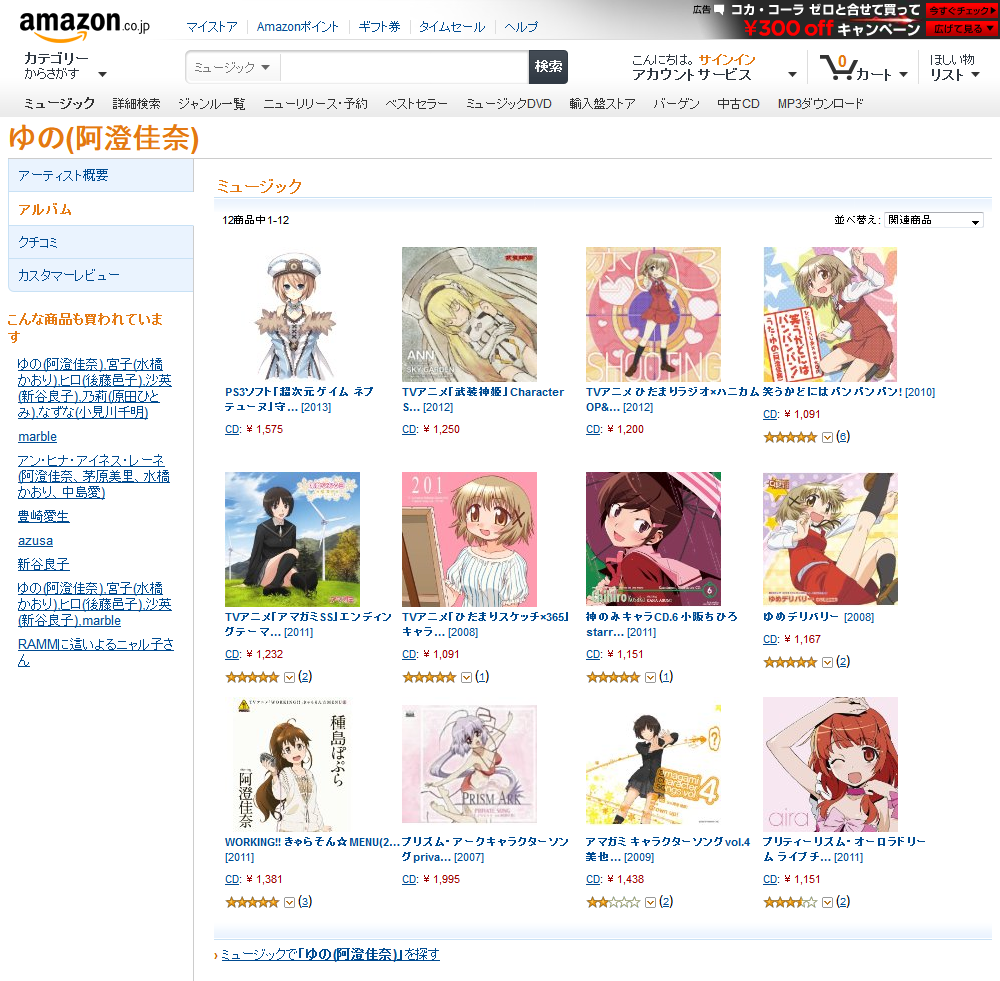The image size is (1000, 981).
Task: Open the アカウントサービス dropdown arrow
Action: (x=792, y=75)
